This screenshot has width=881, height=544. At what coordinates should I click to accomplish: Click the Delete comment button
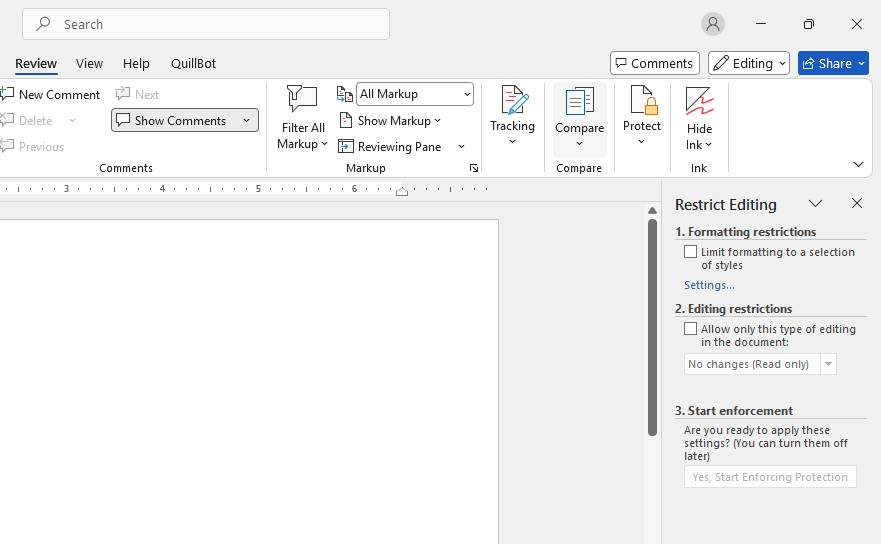click(27, 121)
